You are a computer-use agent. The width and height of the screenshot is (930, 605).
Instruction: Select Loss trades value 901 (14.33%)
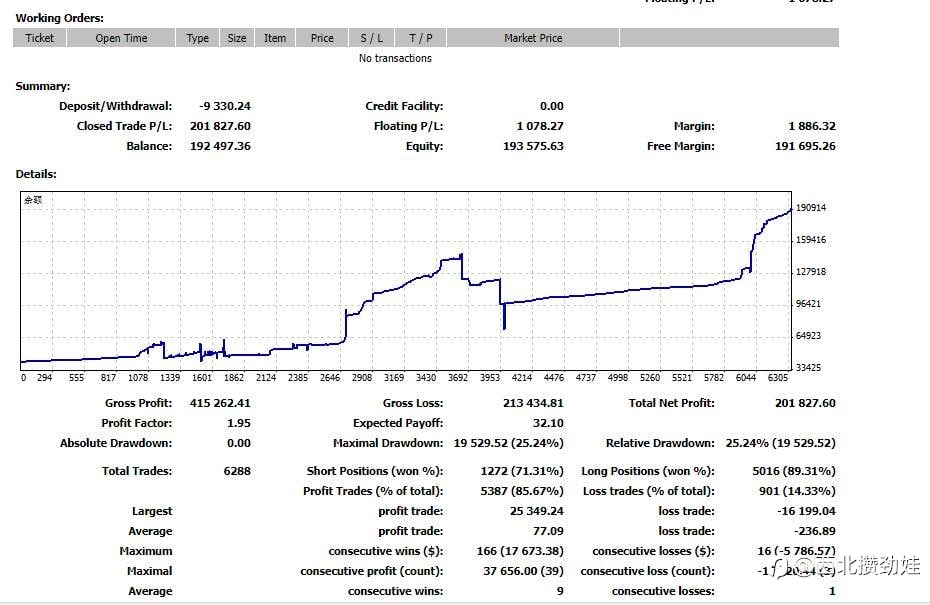tap(797, 491)
